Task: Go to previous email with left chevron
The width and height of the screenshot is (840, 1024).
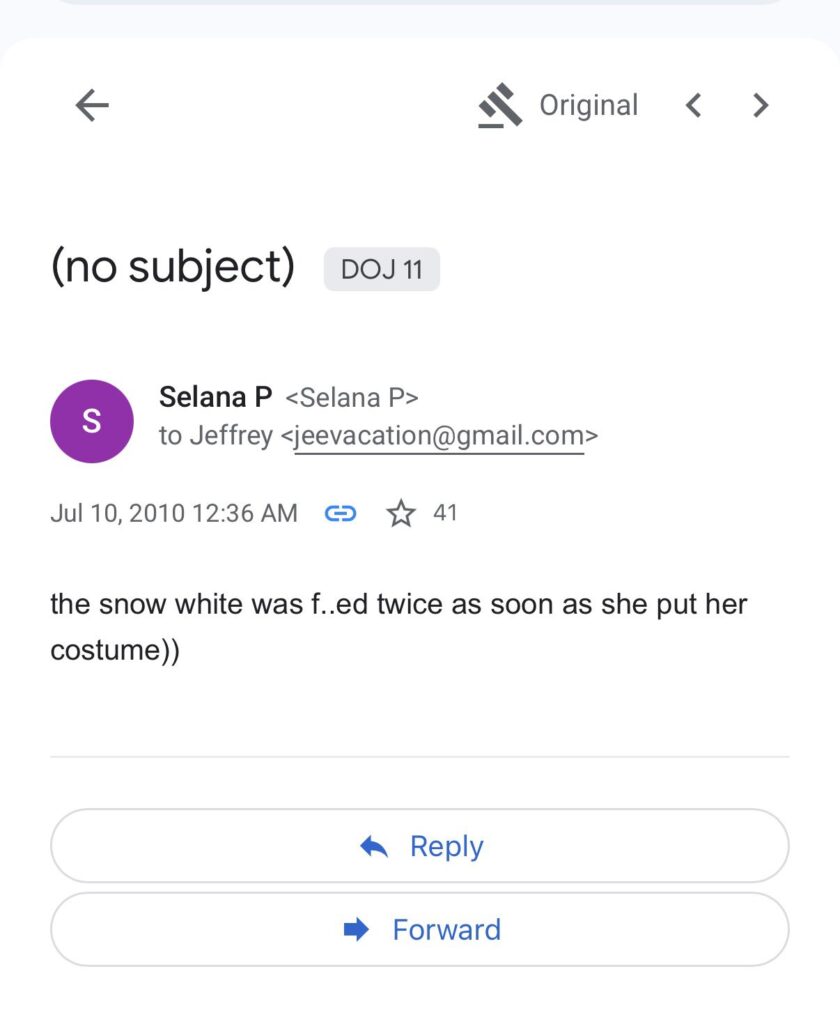Action: coord(693,105)
